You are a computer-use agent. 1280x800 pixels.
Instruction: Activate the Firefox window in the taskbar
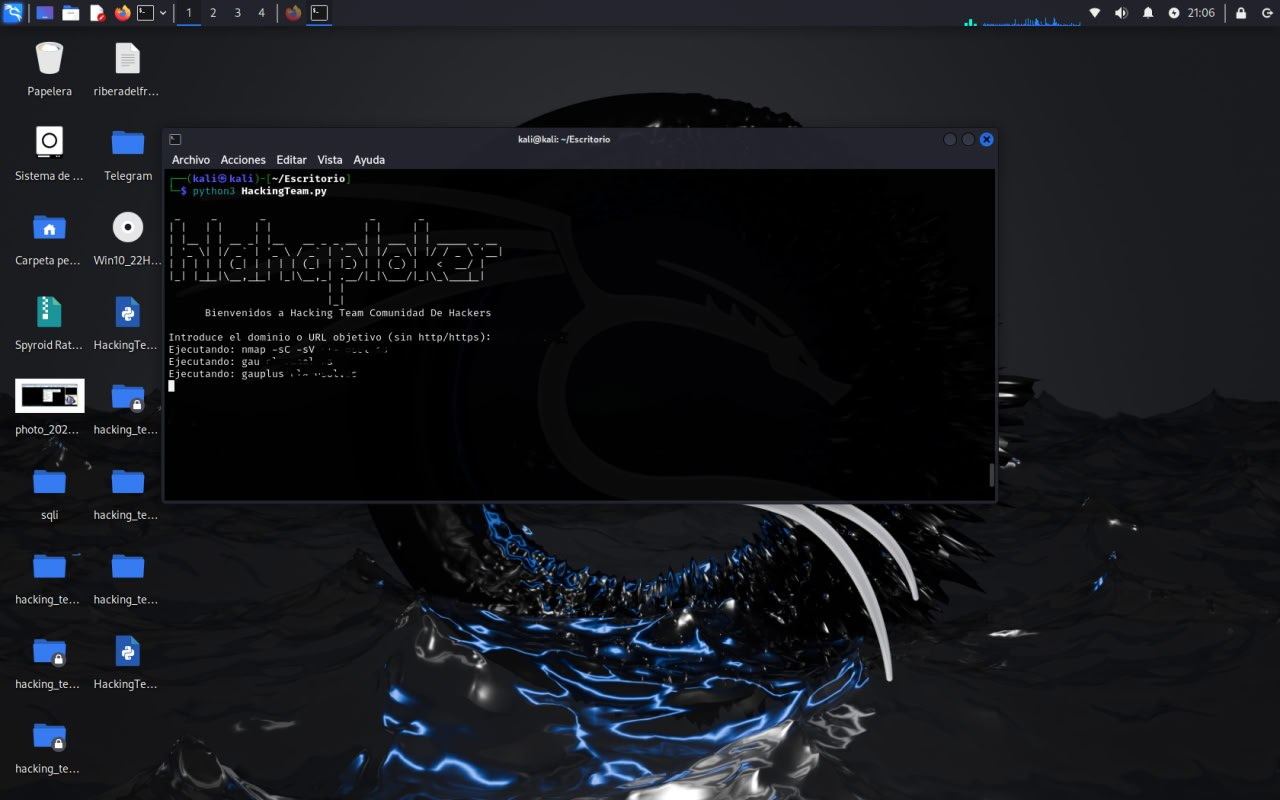click(293, 13)
